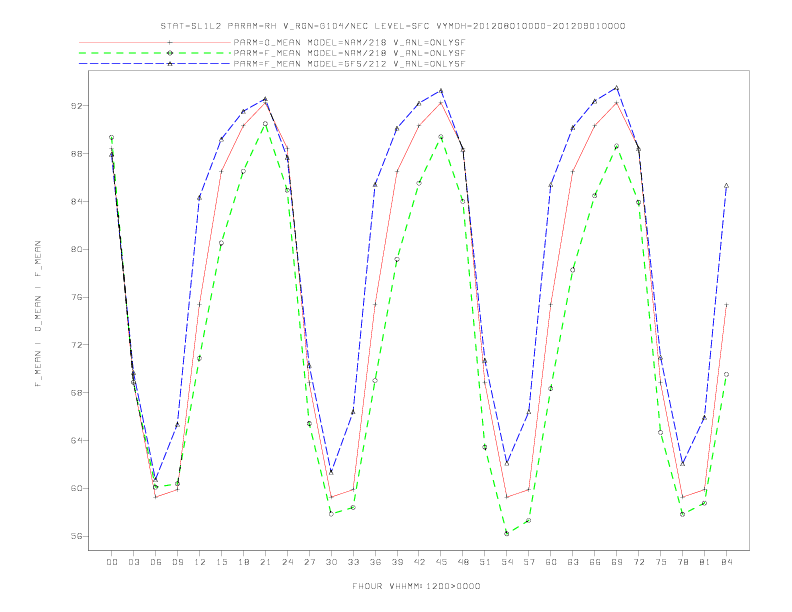The height and width of the screenshot is (612, 792).
Task: Click x-axis tick label 30
Action: click(x=331, y=562)
